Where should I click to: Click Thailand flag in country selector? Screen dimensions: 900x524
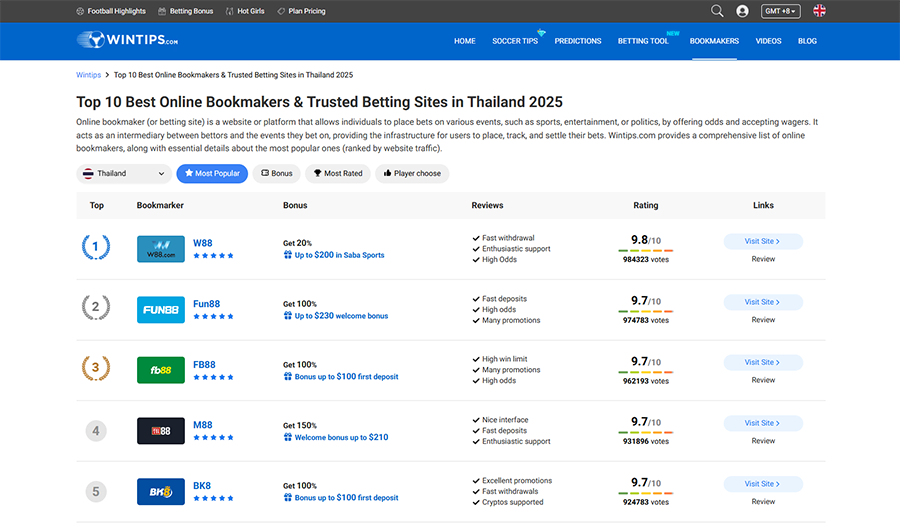tap(88, 173)
